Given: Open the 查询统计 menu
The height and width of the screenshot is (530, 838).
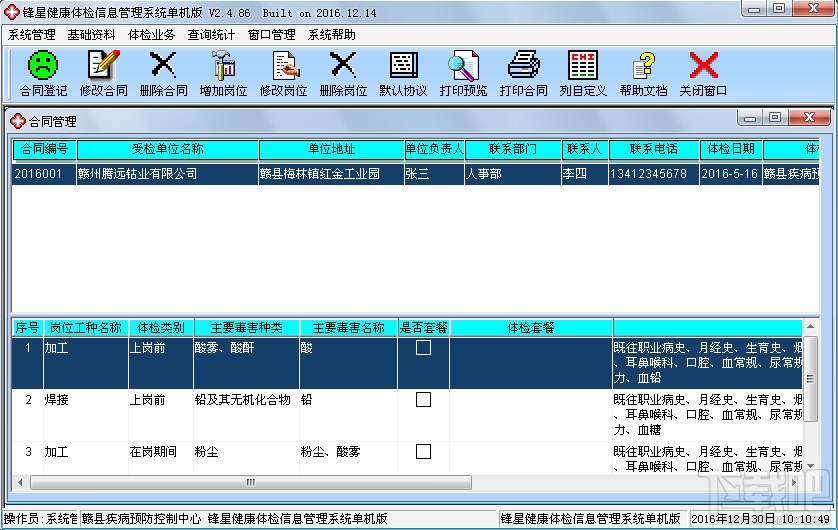Looking at the screenshot, I should pyautogui.click(x=211, y=35).
